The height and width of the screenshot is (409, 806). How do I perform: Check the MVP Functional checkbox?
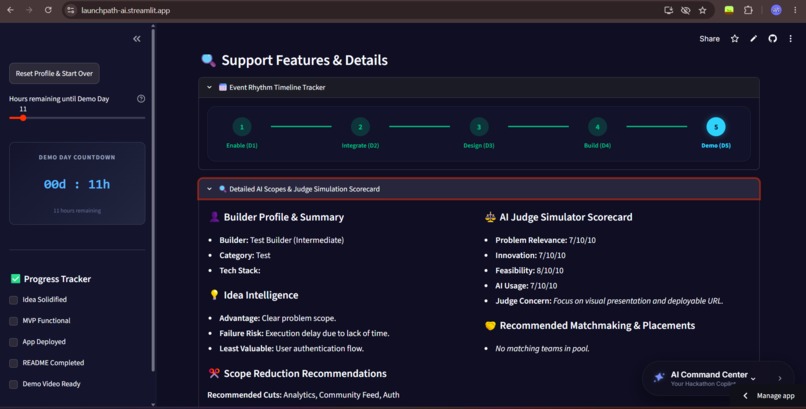(14, 321)
